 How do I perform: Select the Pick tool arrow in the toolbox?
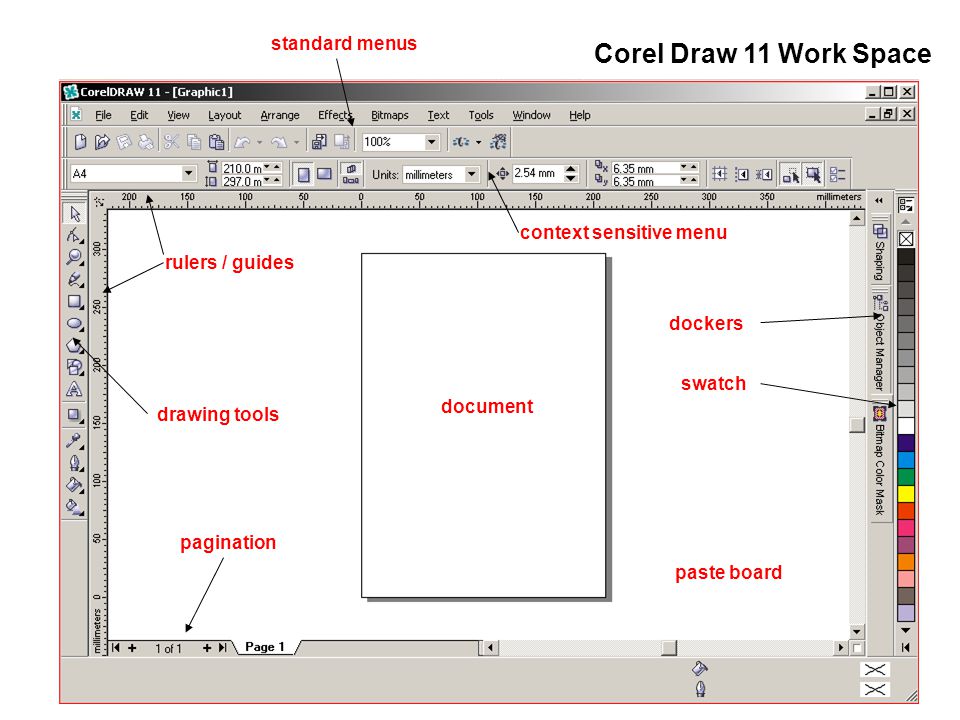tap(75, 214)
